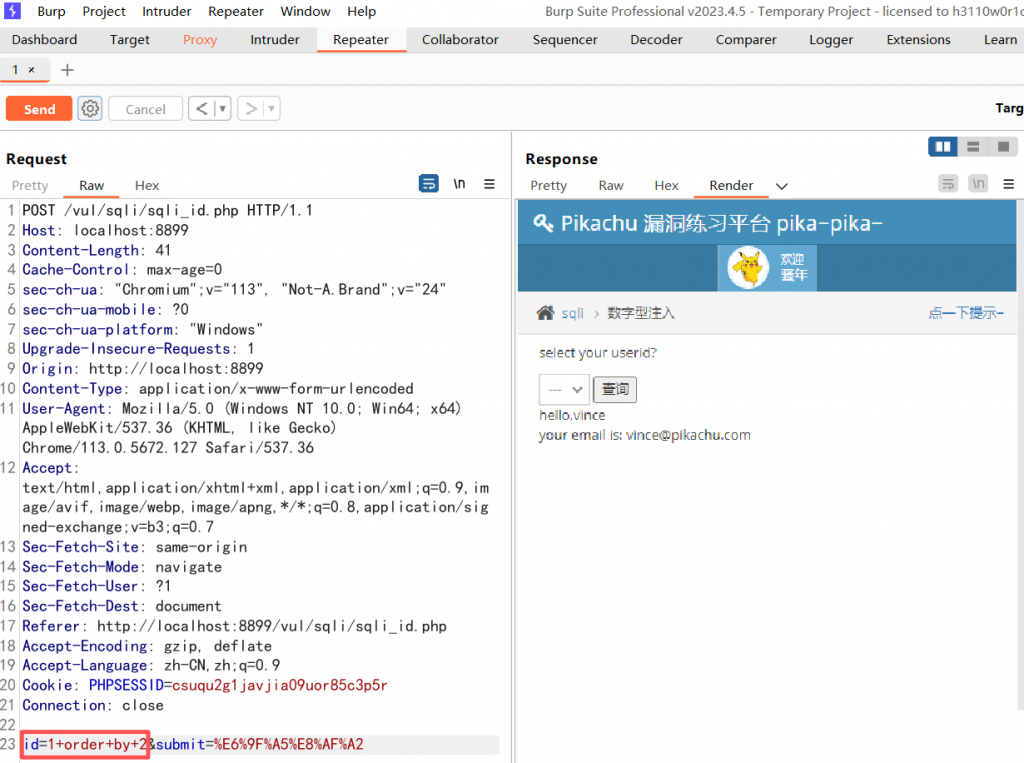Select the stacked view layout icon

click(972, 146)
